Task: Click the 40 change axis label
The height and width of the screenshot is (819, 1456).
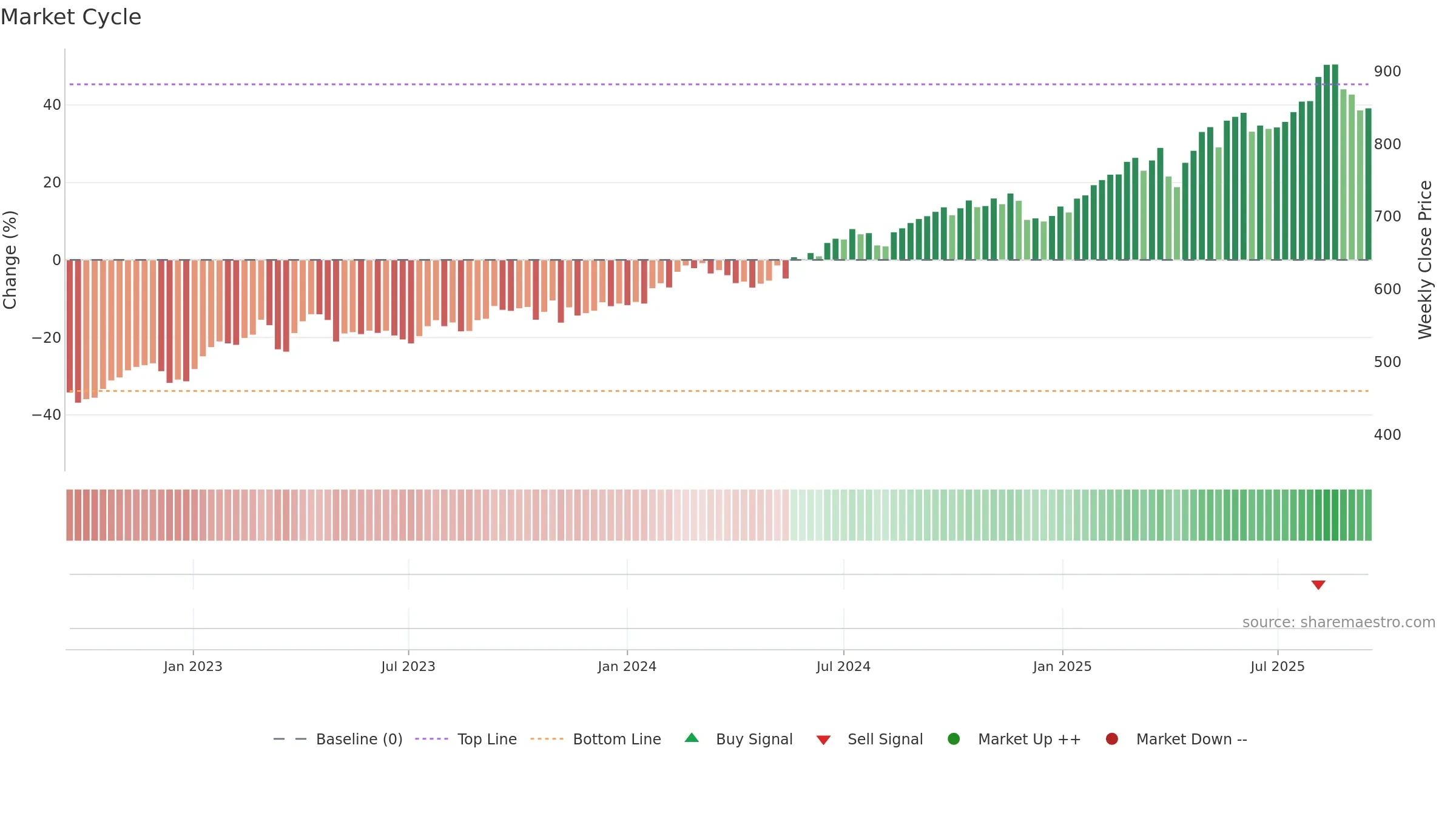Action: (x=52, y=105)
